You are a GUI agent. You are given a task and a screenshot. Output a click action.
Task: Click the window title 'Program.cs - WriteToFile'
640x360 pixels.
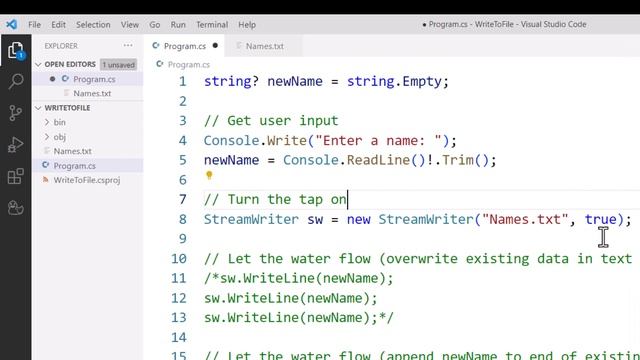coord(471,24)
